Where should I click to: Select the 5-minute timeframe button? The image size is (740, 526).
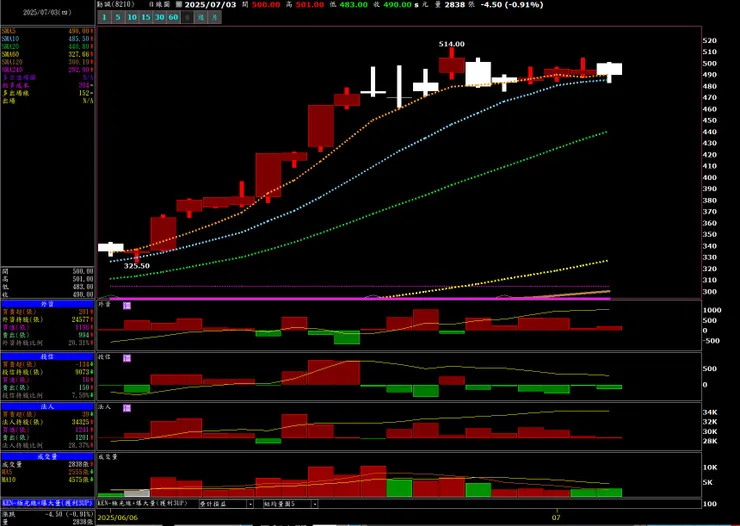coord(118,17)
